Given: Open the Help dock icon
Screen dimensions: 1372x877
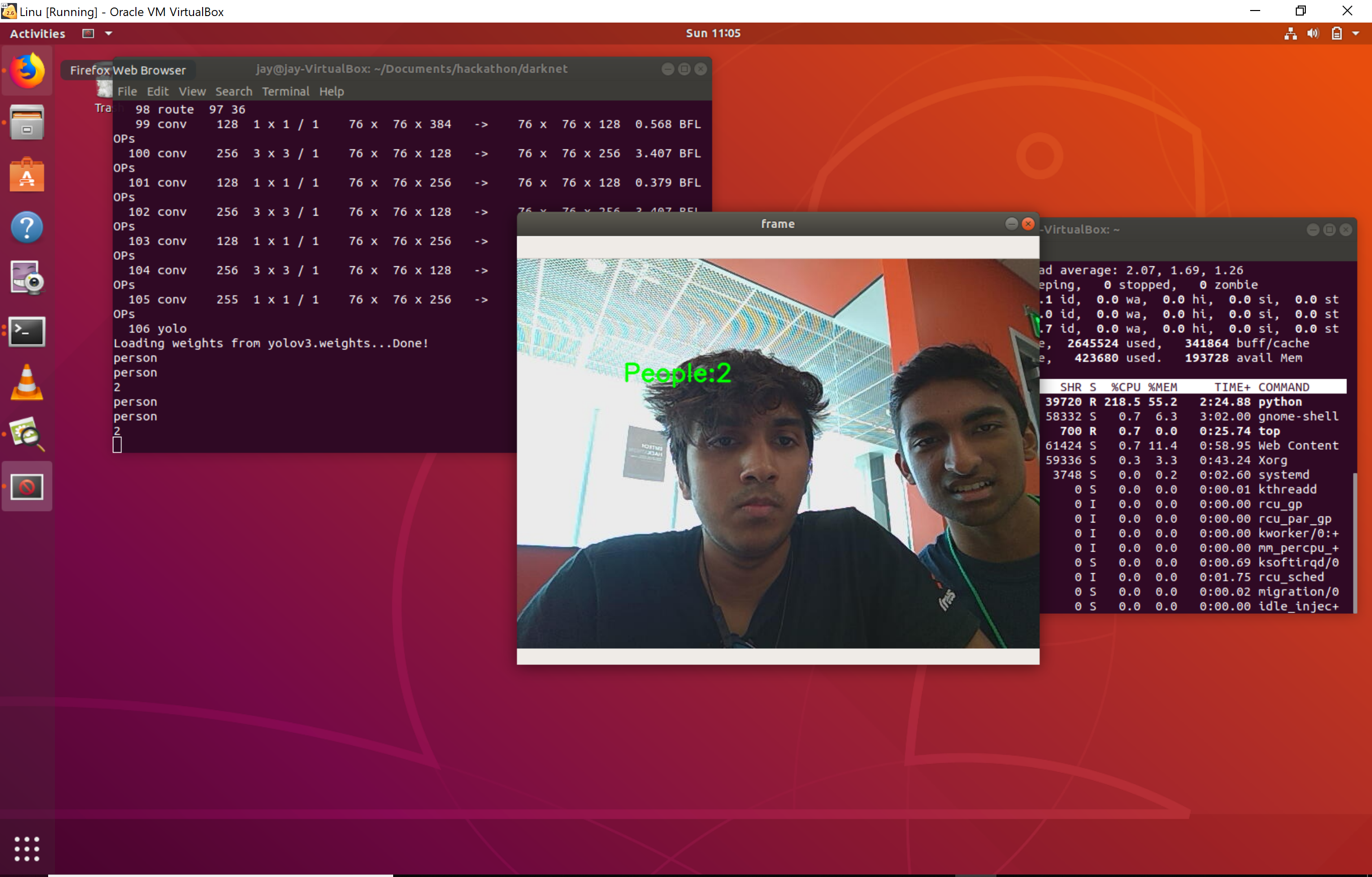Looking at the screenshot, I should pos(27,227).
